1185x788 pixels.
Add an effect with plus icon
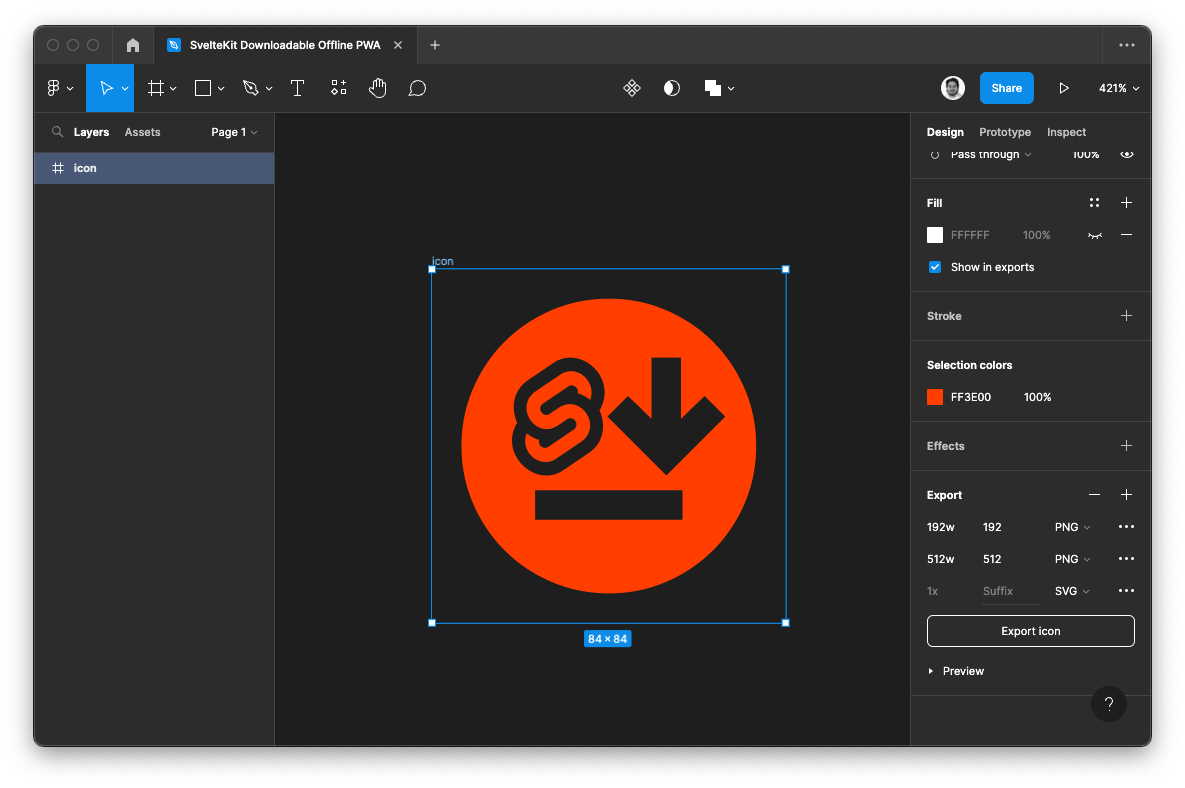tap(1126, 446)
